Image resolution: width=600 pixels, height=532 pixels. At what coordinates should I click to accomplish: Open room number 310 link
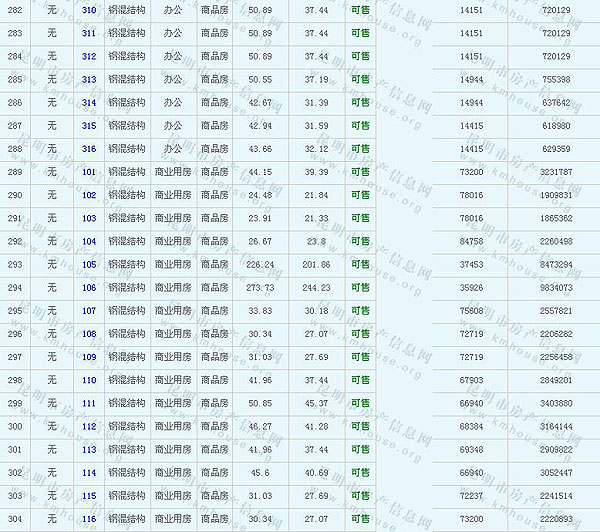(89, 10)
